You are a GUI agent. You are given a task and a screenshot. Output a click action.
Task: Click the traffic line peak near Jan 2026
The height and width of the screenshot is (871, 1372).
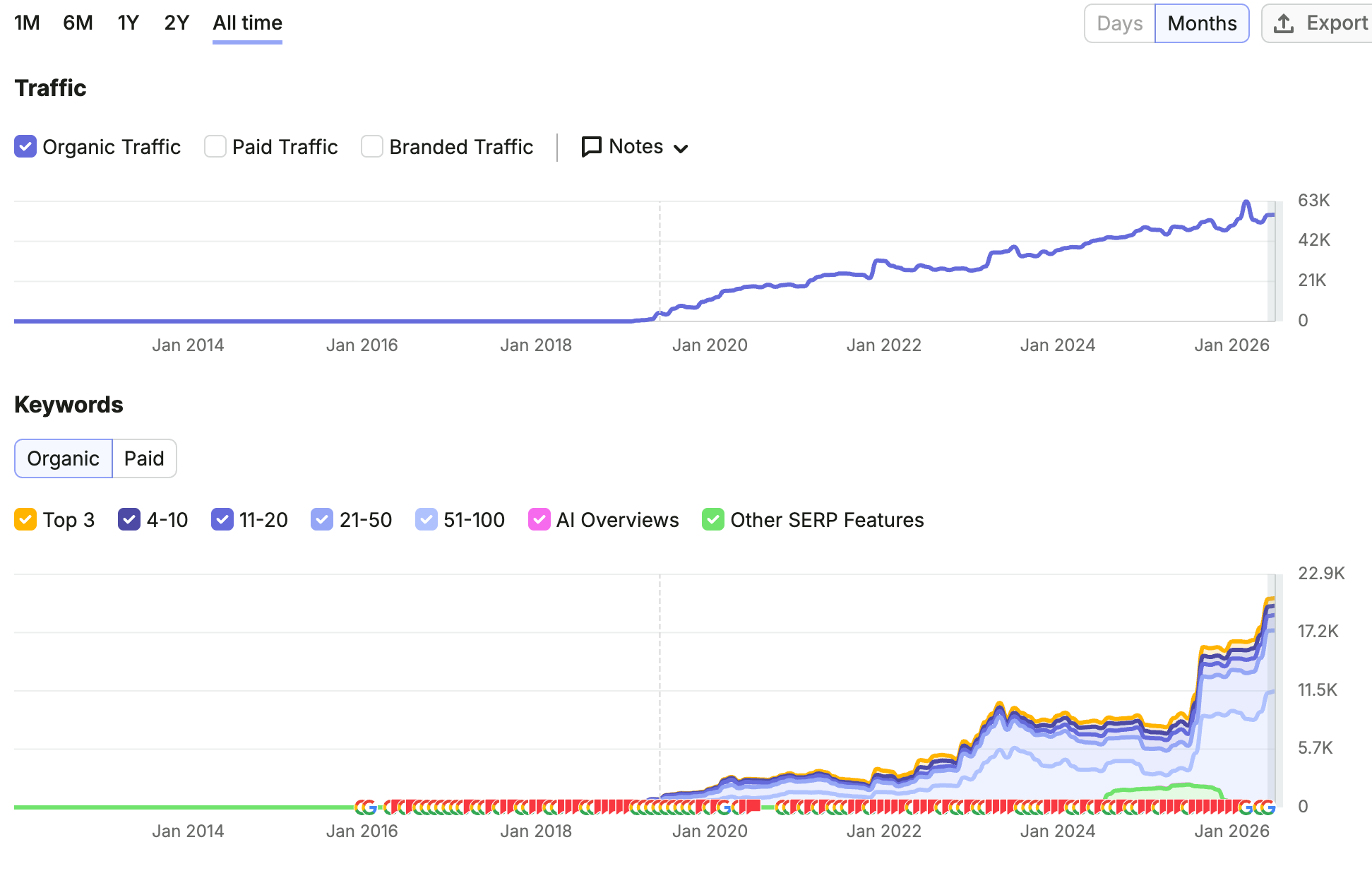click(x=1246, y=203)
